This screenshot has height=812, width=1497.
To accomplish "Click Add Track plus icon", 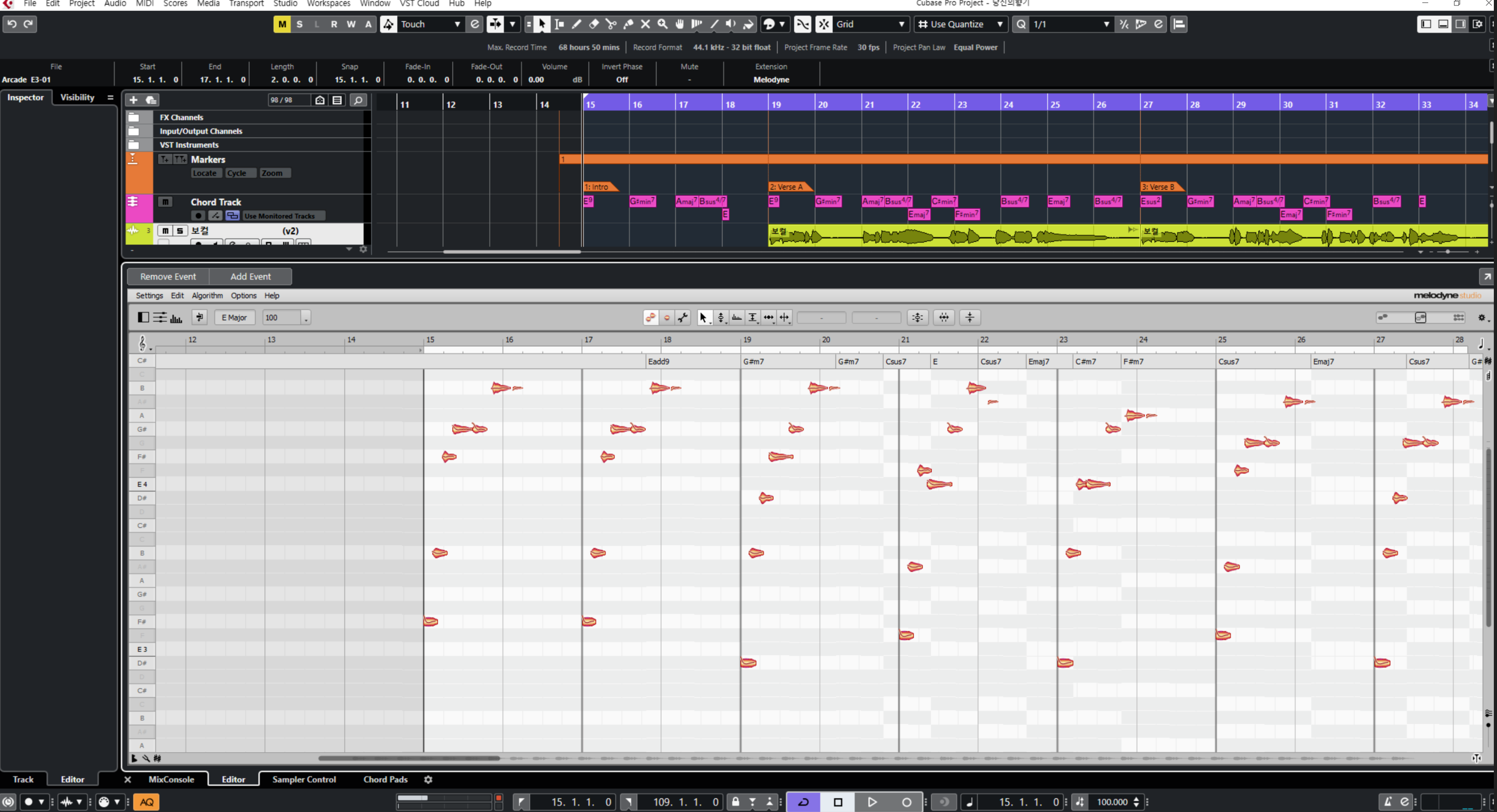I will [133, 100].
